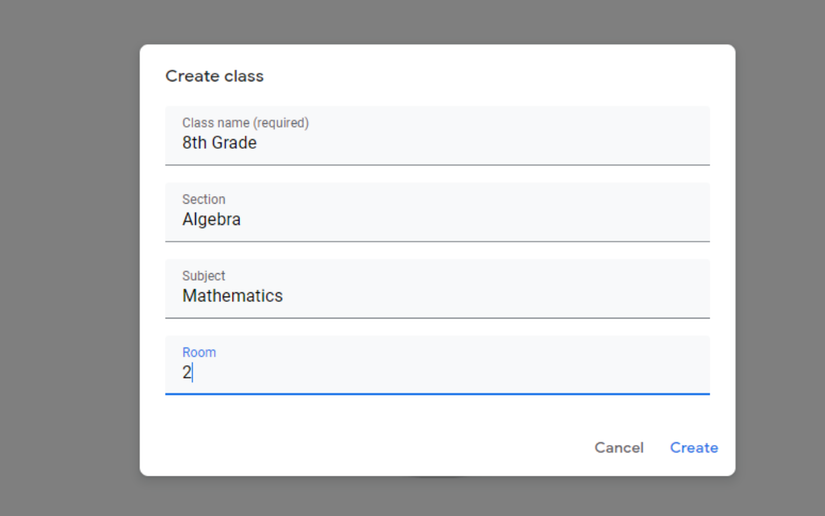Click the "Mathematics" subject text
This screenshot has width=825, height=516.
232,296
